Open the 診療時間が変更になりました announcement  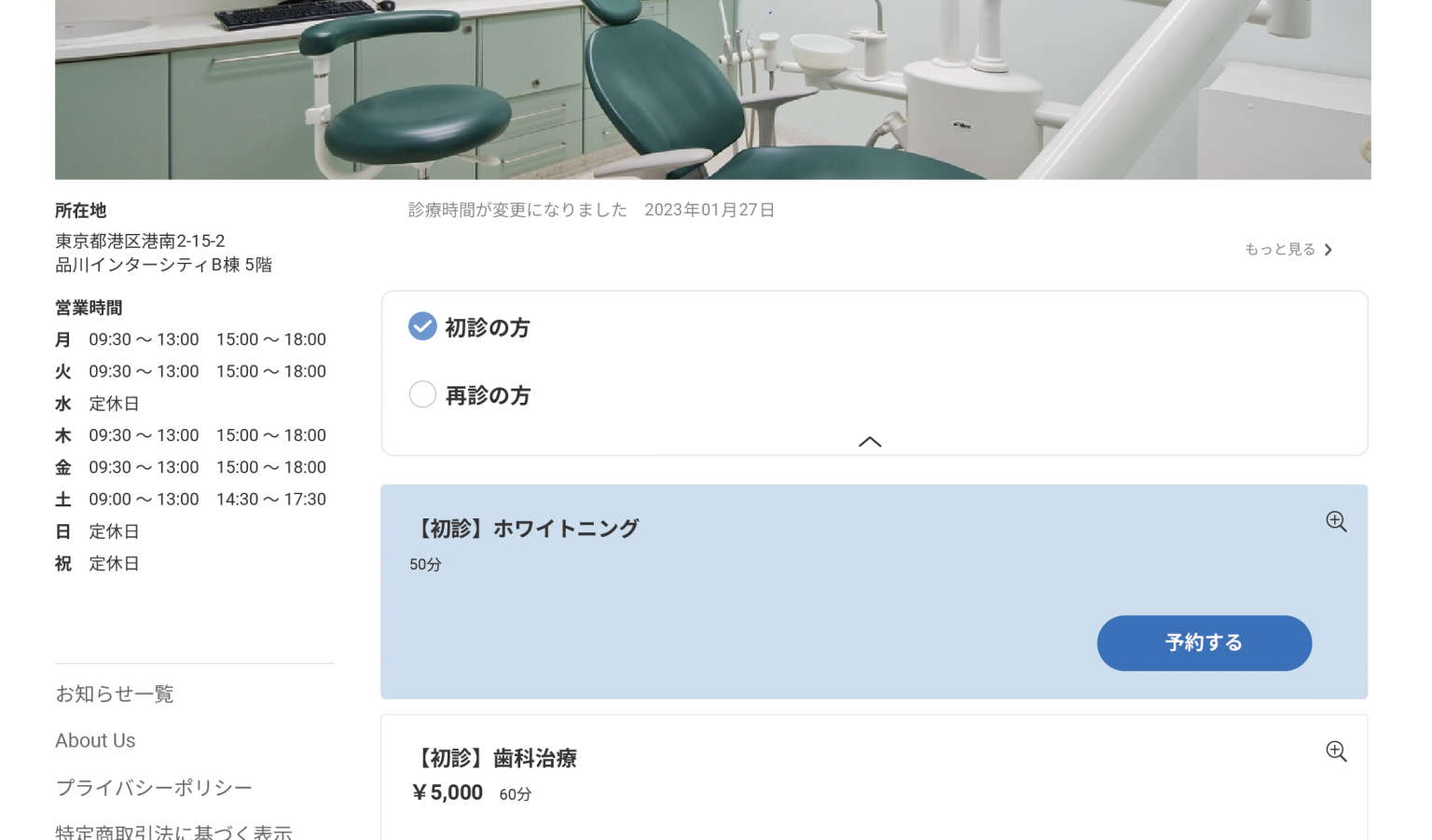517,211
